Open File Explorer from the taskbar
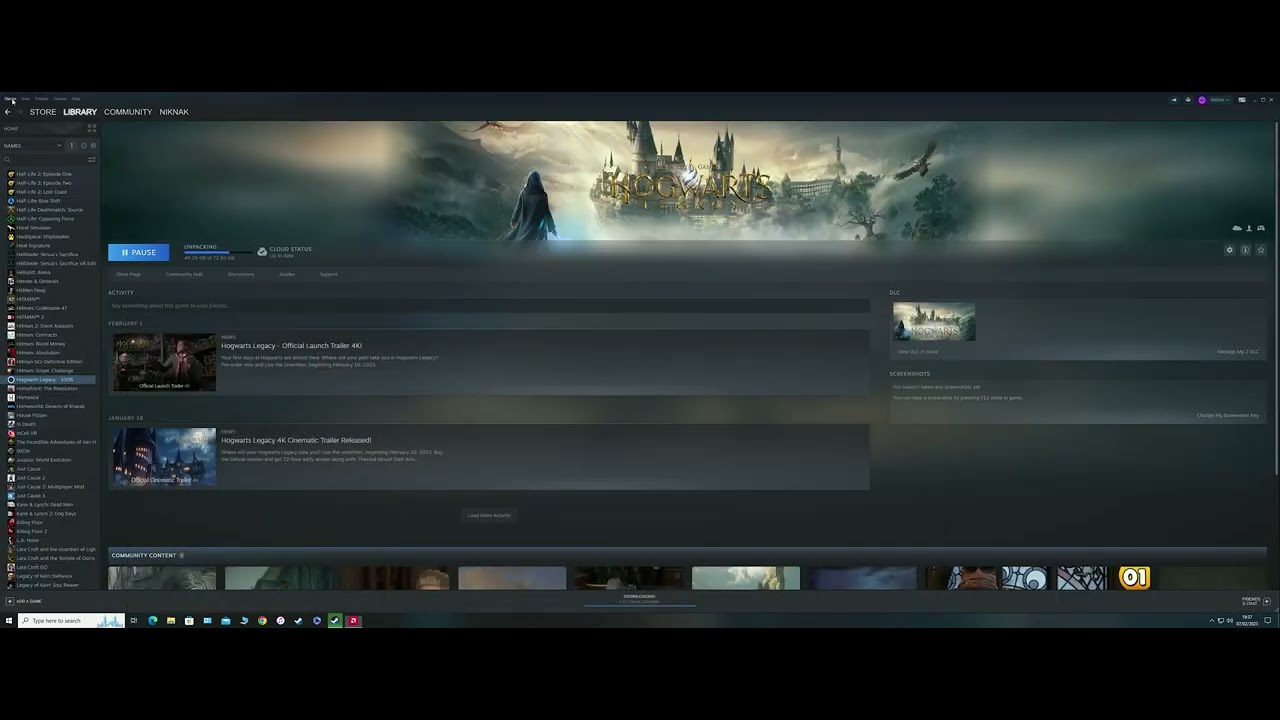Image resolution: width=1280 pixels, height=720 pixels. (x=171, y=621)
